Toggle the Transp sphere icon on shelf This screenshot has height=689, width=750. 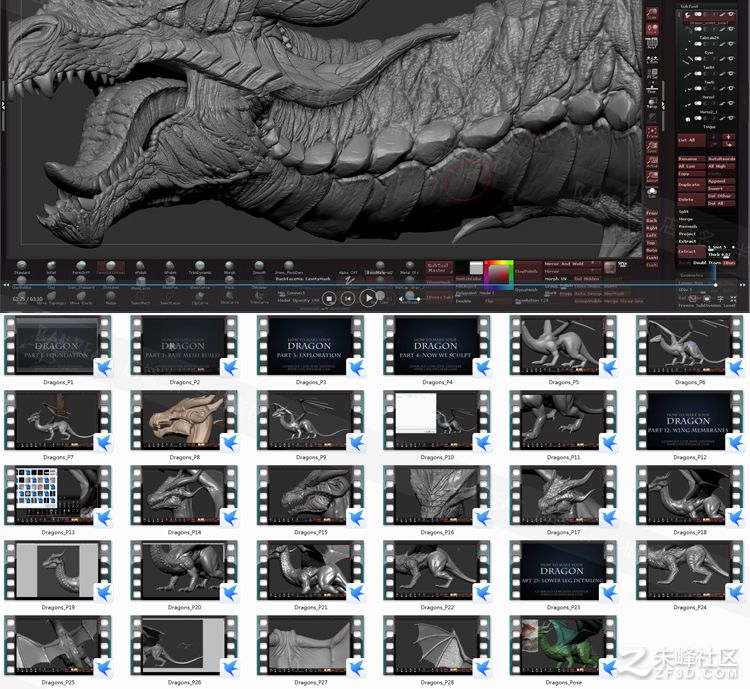pyautogui.click(x=652, y=103)
